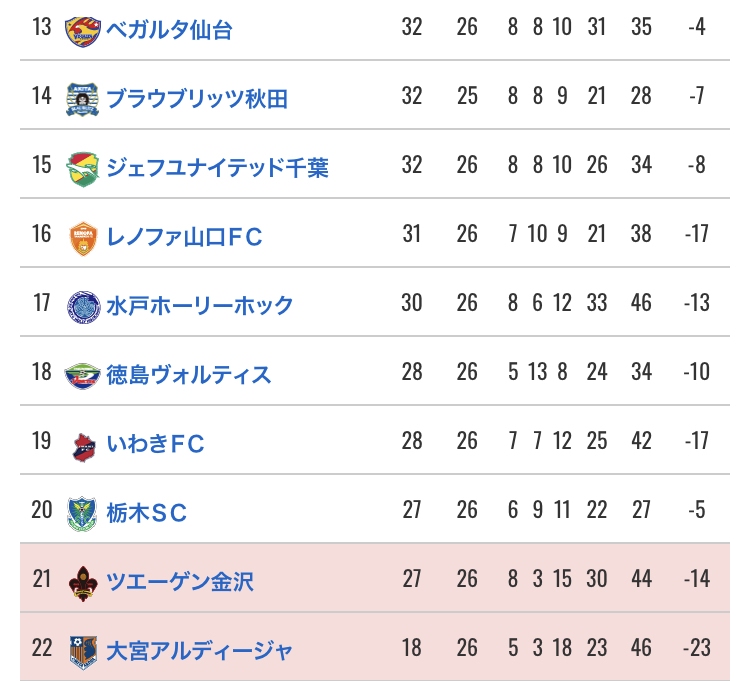Screen dimensions: 750x681
Task: Go to the レノファ山口FC team link
Action: tap(184, 237)
